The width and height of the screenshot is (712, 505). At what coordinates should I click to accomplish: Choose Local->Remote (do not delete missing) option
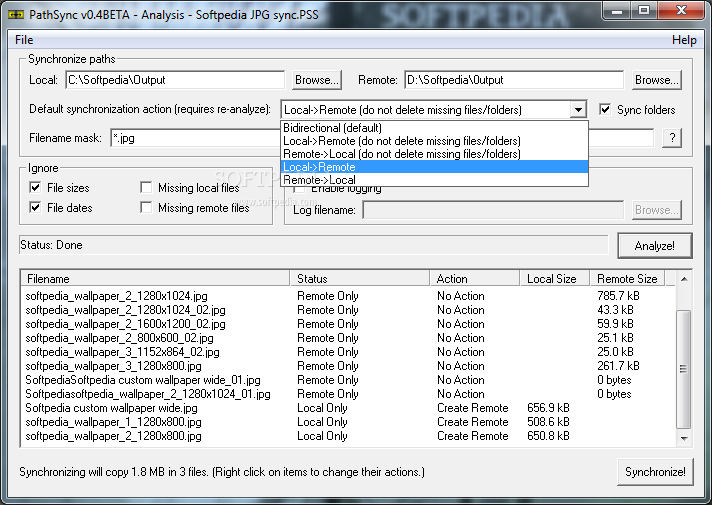[x=434, y=141]
